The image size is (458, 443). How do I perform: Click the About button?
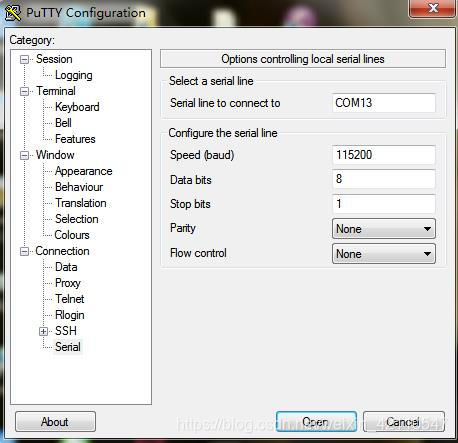(55, 422)
